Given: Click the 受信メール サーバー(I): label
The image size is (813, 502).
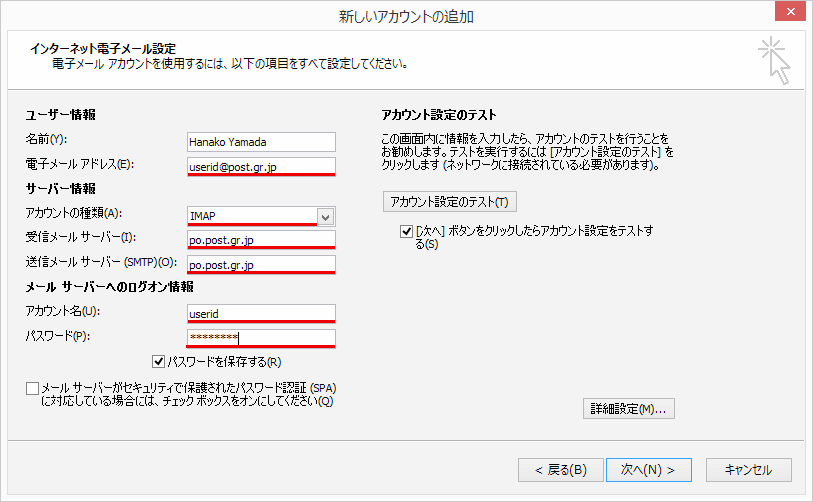Looking at the screenshot, I should click(x=81, y=237).
